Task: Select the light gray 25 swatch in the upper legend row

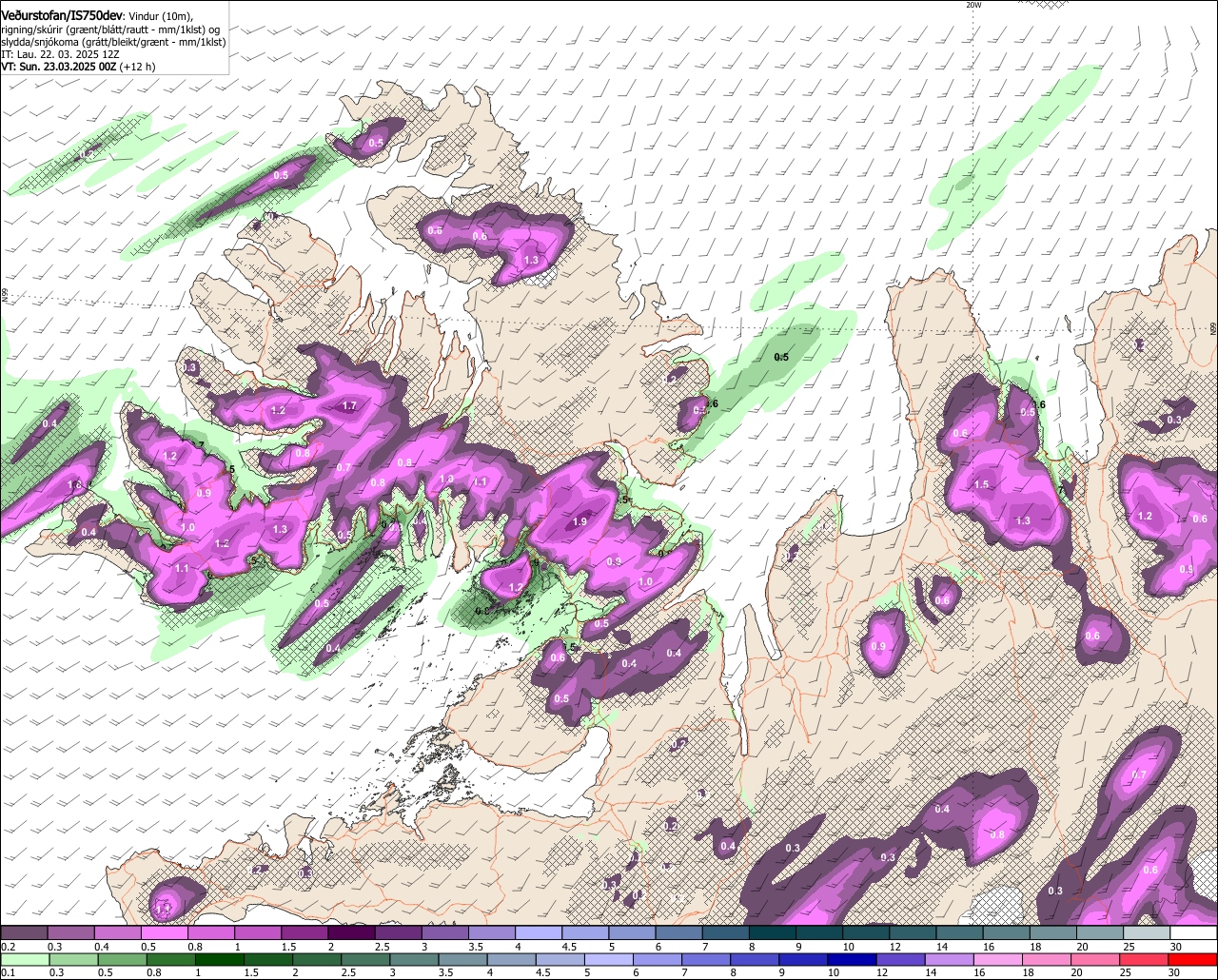Action: tap(1147, 932)
